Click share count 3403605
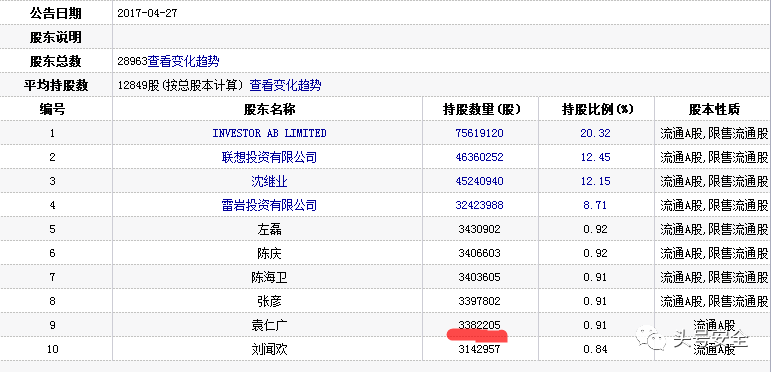This screenshot has height=372, width=773. pos(480,277)
